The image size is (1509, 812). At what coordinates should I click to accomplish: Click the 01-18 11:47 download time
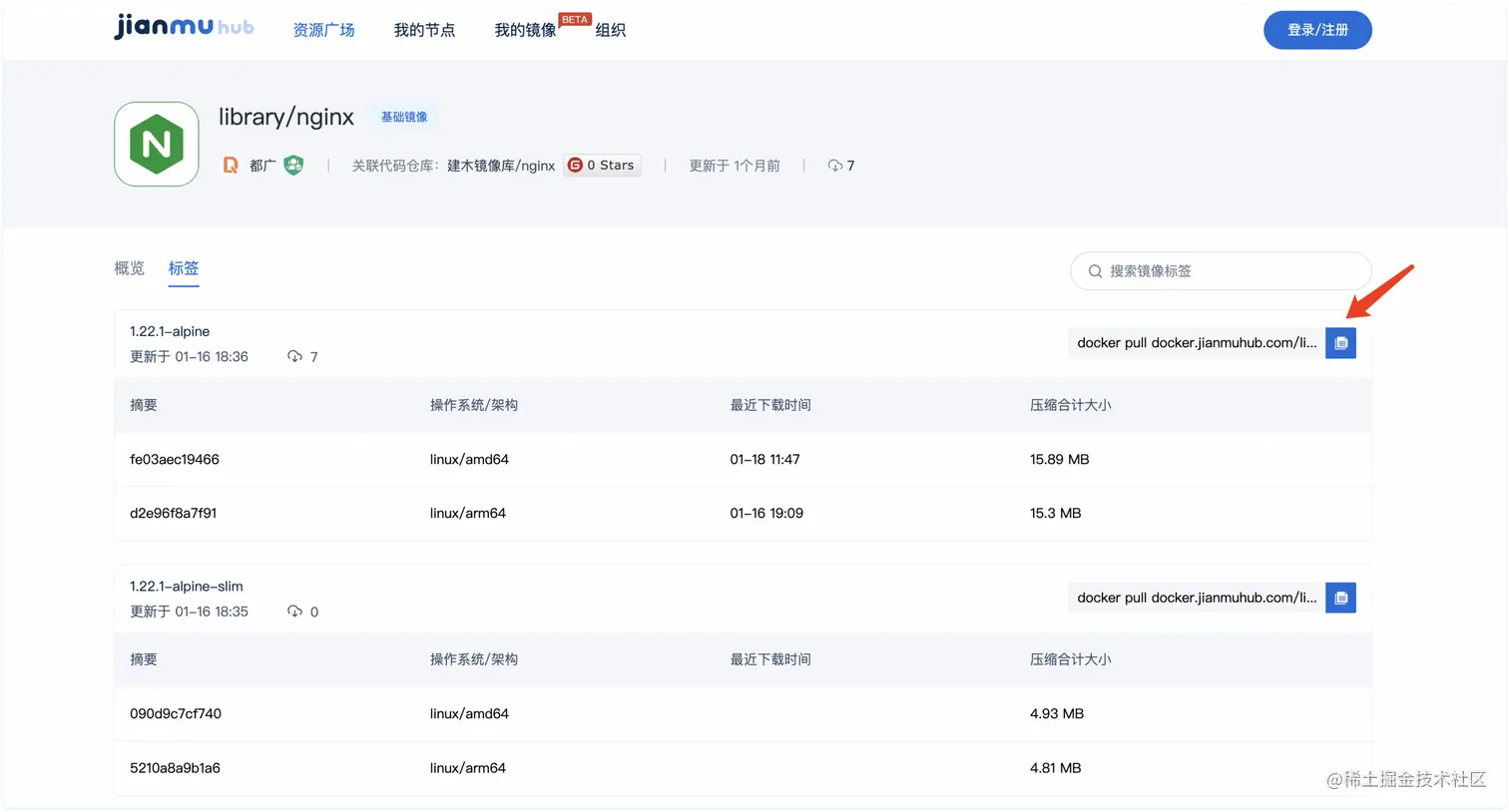coord(764,460)
